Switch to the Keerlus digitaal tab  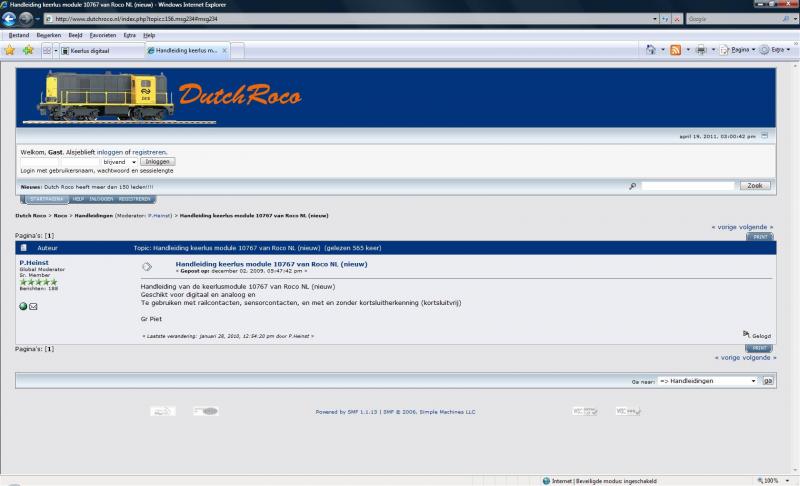point(102,50)
